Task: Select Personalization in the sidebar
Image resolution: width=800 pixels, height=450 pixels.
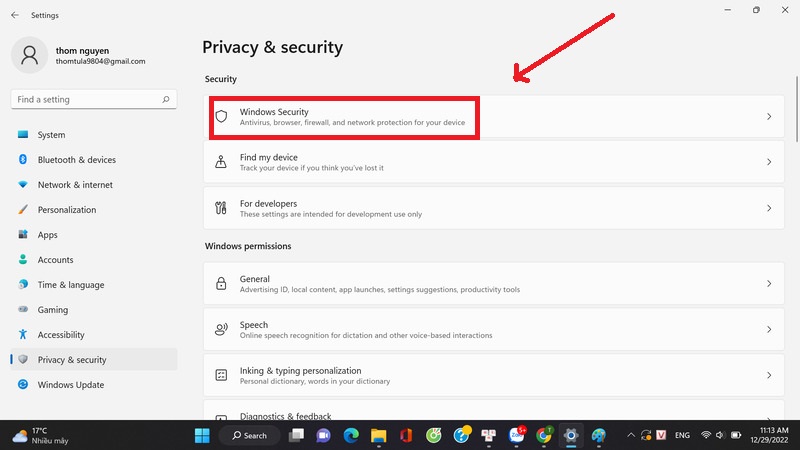Action: tap(67, 210)
